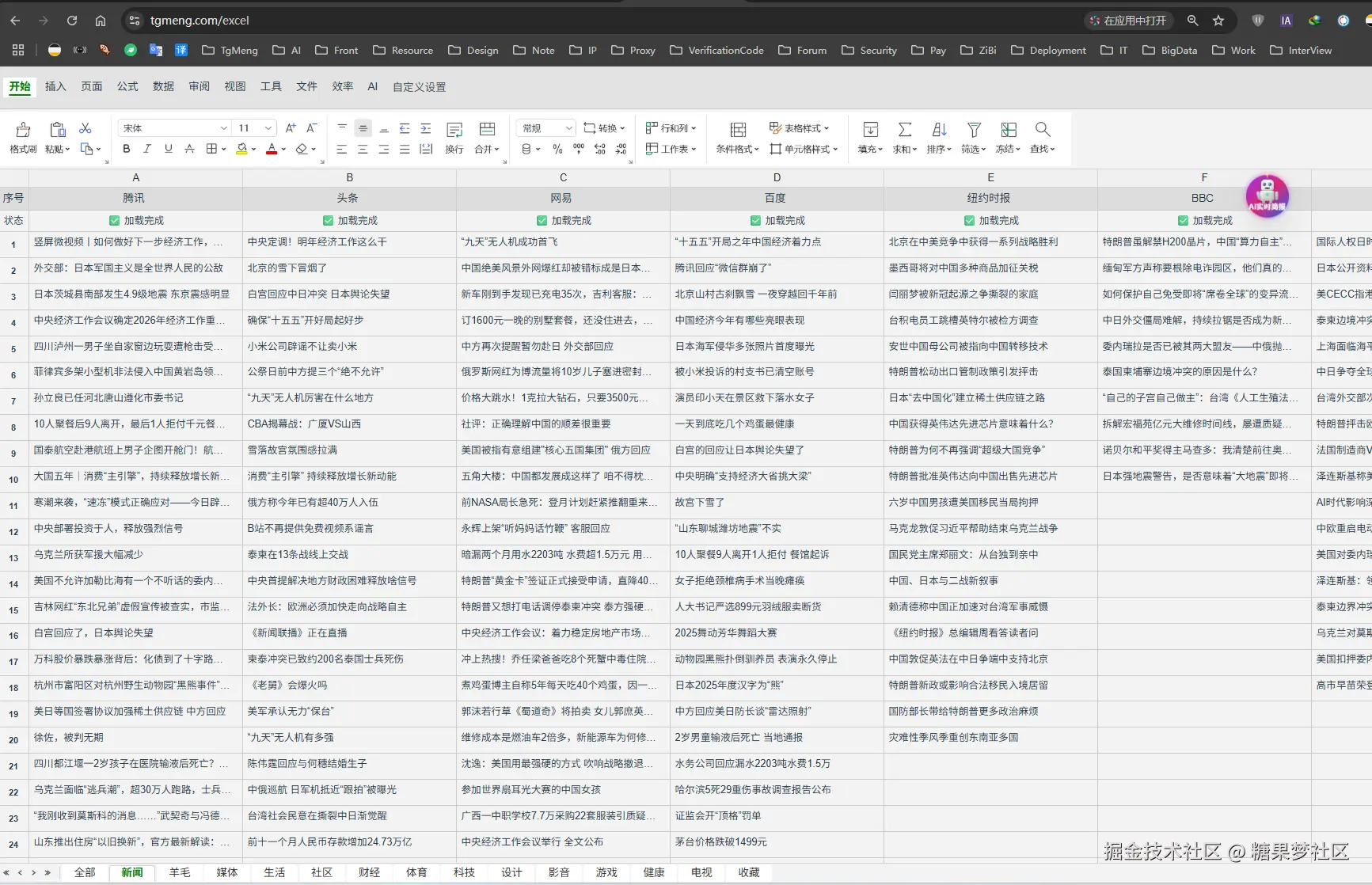Click the cell '北京的雪下冒烟了'
1372x885 pixels.
(x=350, y=268)
